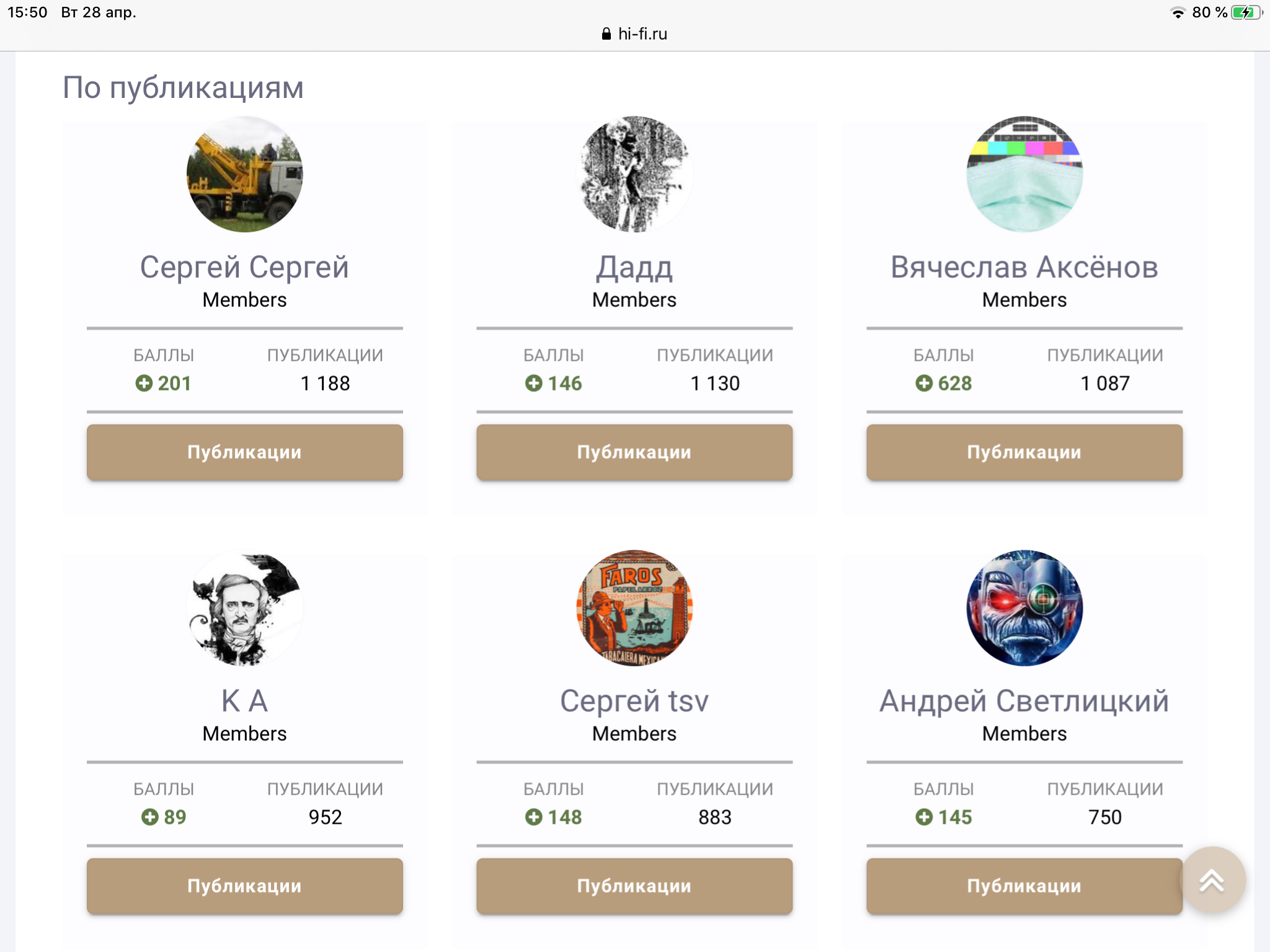Open Публикации button under Дадд
The width and height of the screenshot is (1270, 952).
pos(634,452)
